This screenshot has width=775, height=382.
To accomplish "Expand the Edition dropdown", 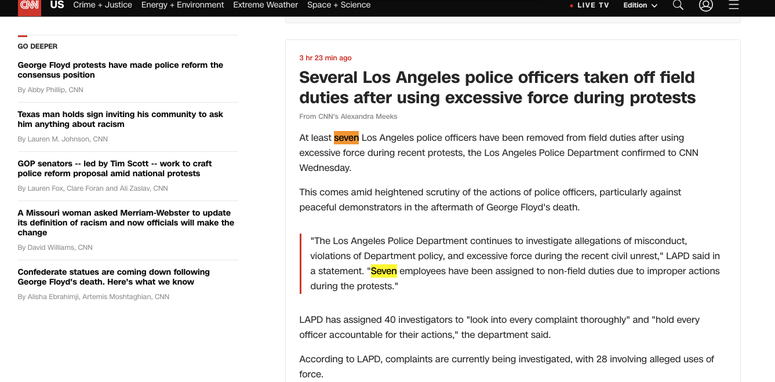I will (640, 5).
